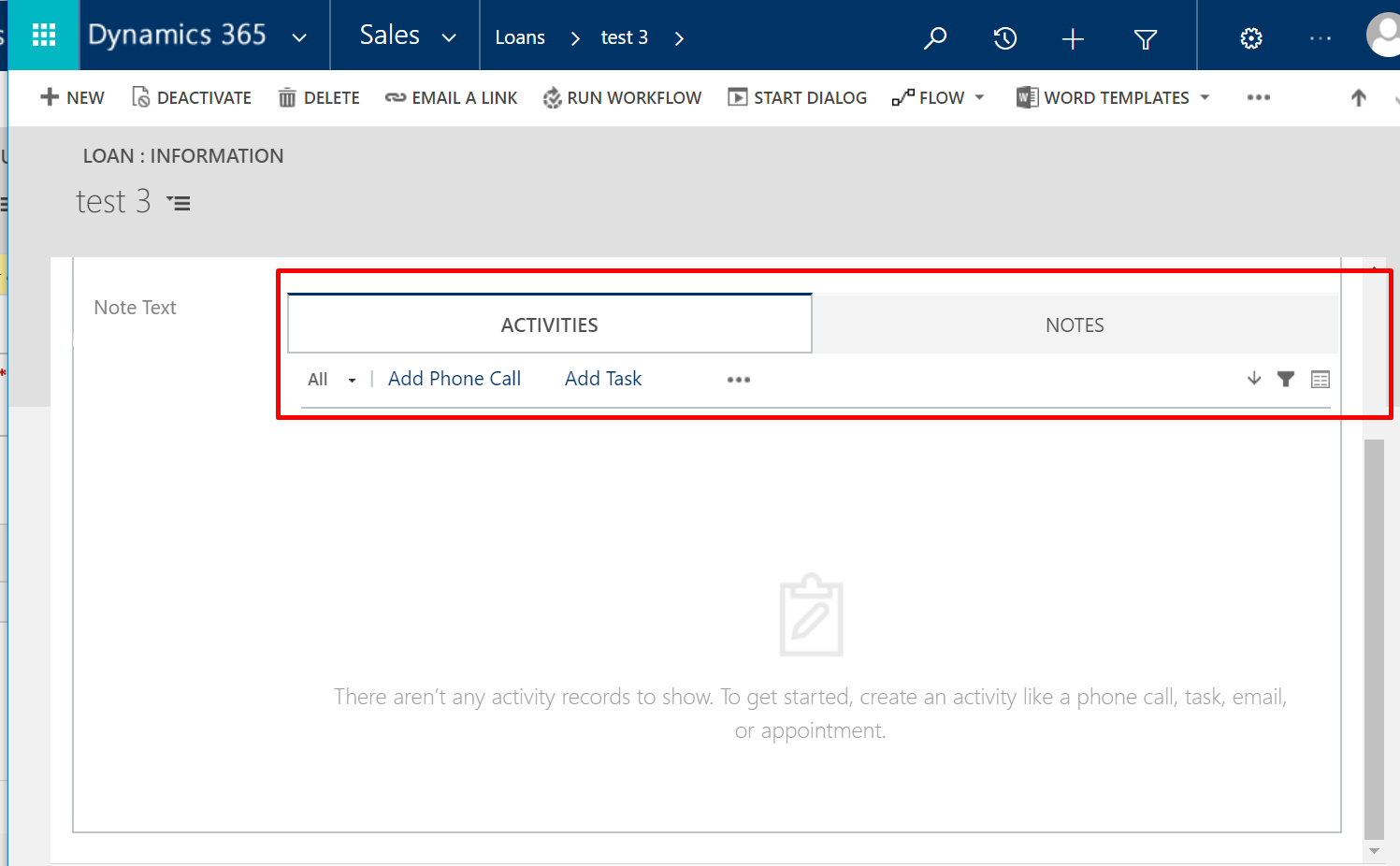Select the Activities tab
The height and width of the screenshot is (866, 1400).
coord(549,325)
